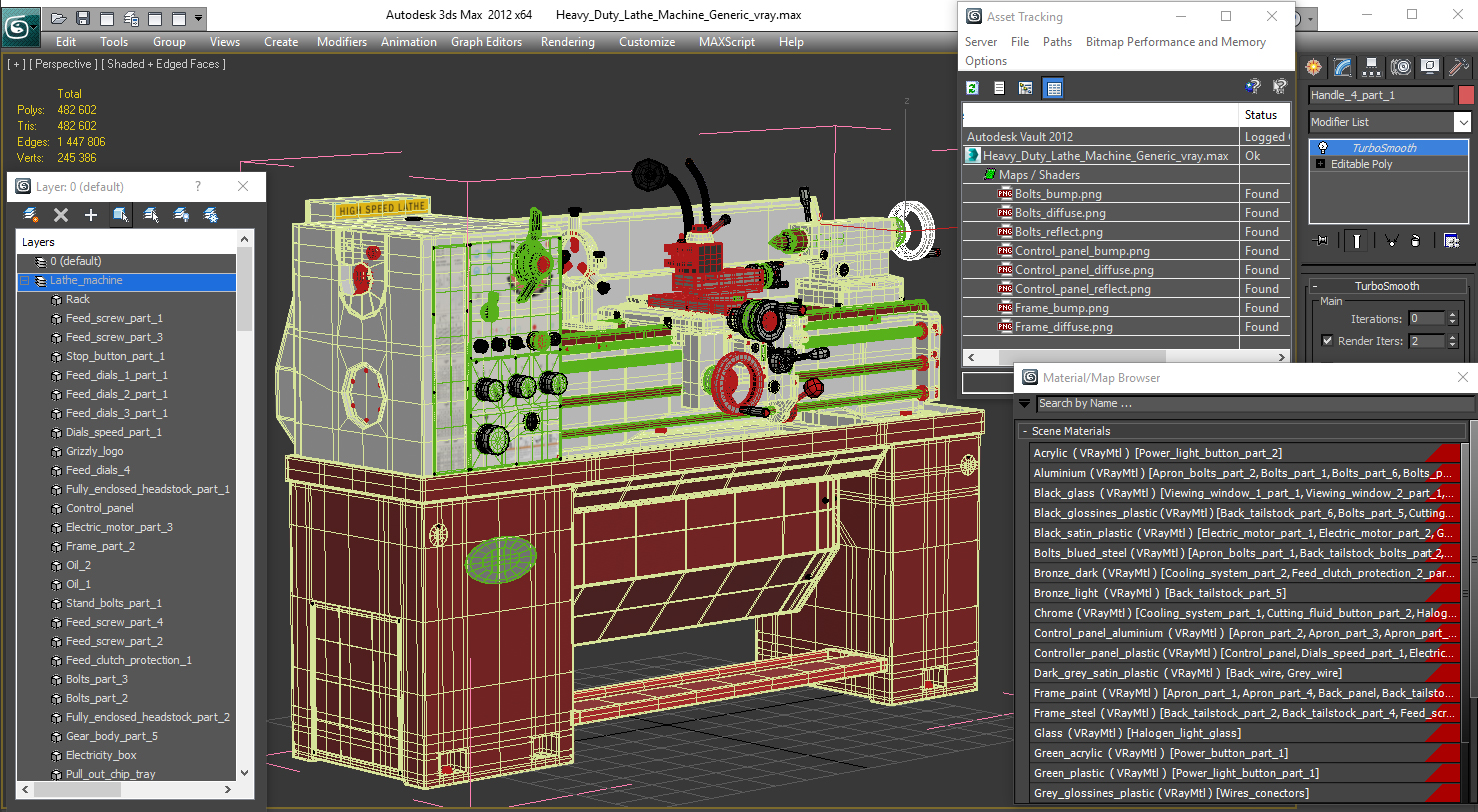Click the Perspective viewport label
The width and height of the screenshot is (1478, 812).
tap(65, 64)
